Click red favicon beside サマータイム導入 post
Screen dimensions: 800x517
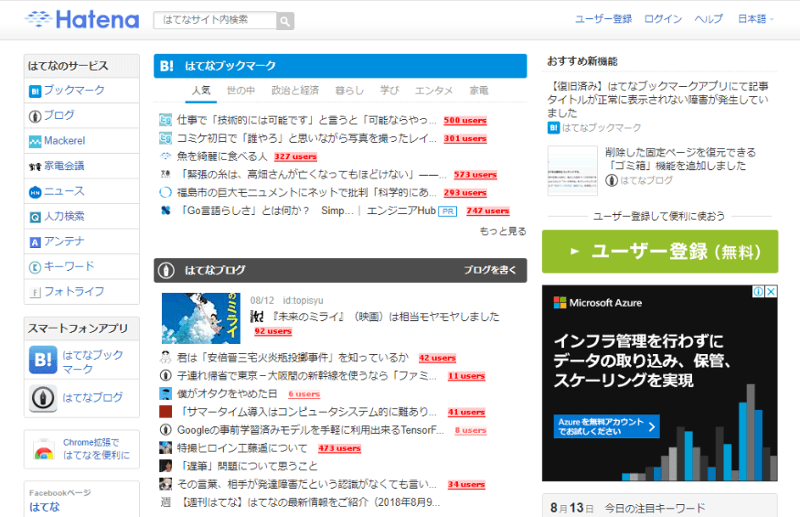[165, 411]
